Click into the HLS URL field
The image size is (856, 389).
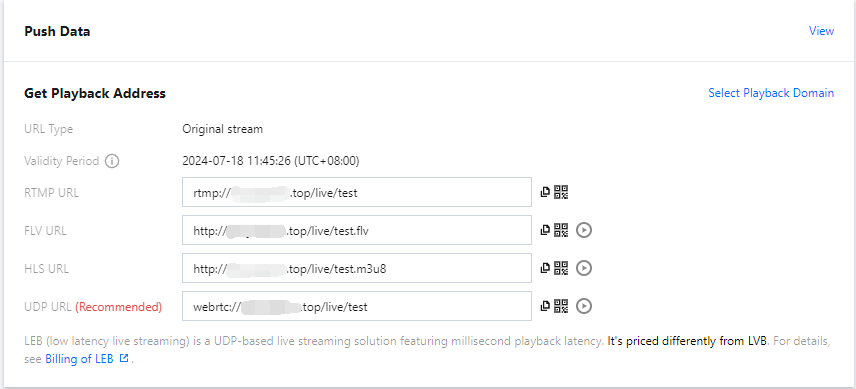click(x=357, y=268)
